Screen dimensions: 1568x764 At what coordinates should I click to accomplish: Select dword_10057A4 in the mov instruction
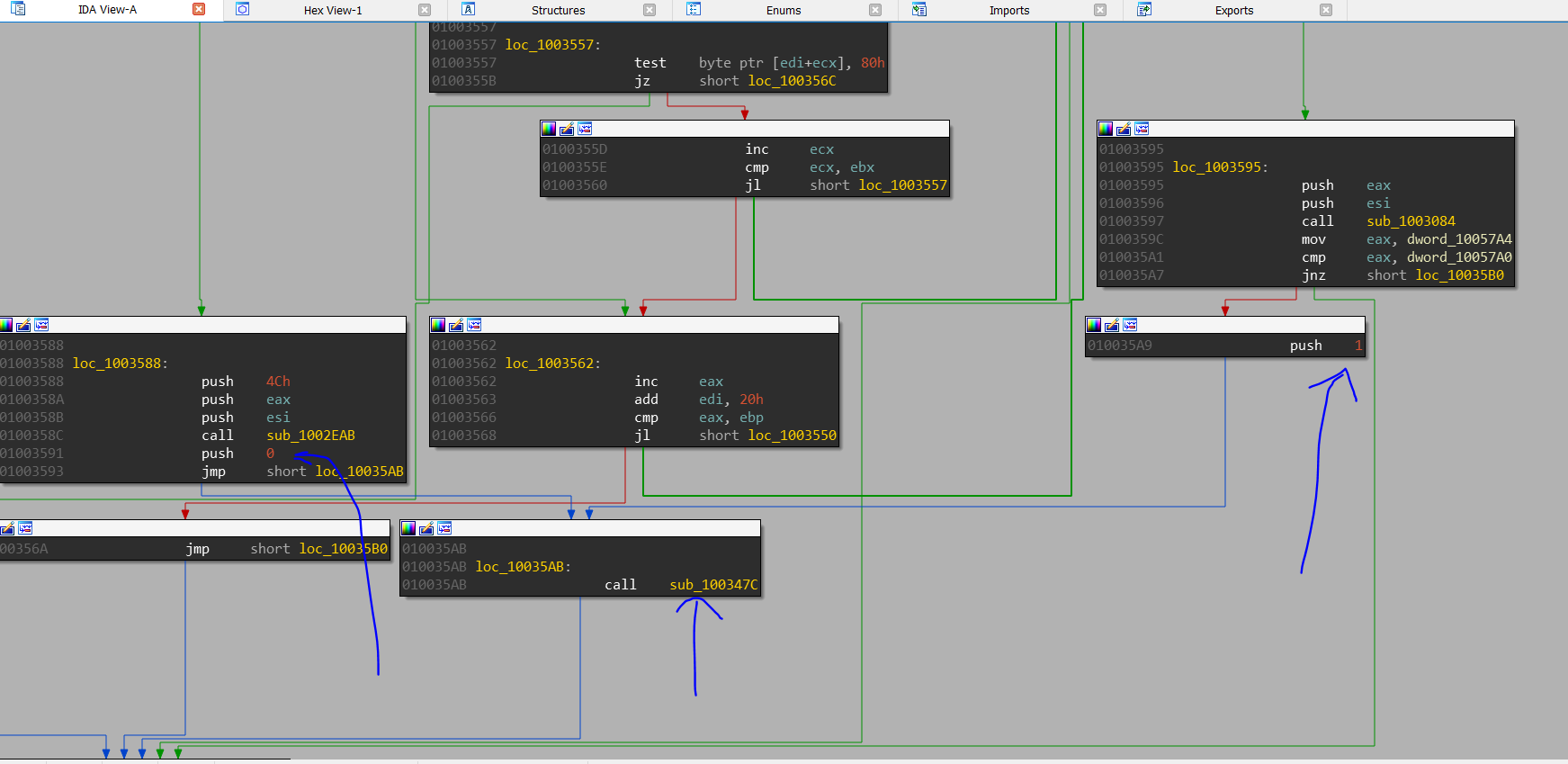click(x=1459, y=239)
